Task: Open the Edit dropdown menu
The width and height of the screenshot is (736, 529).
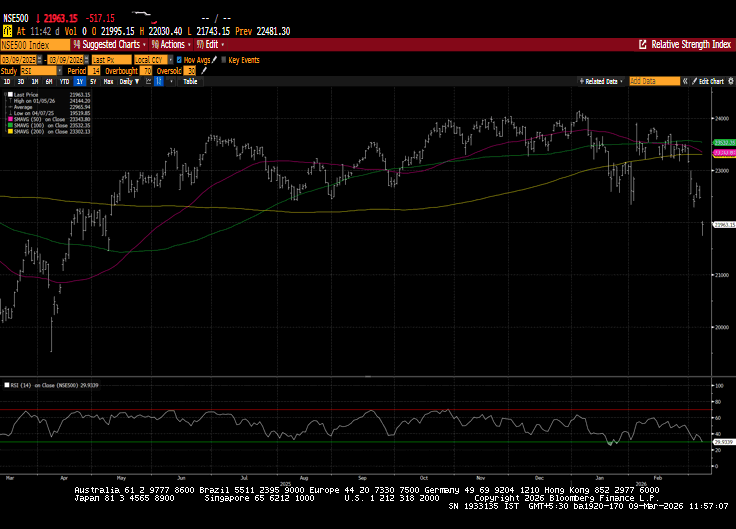Action: tap(210, 45)
